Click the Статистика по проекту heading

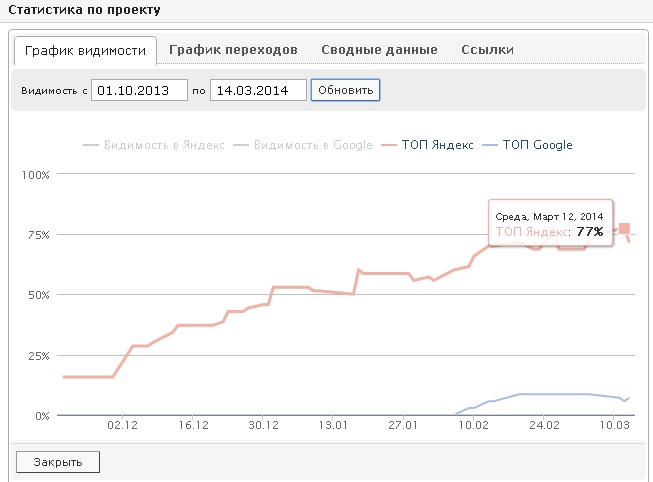click(82, 10)
